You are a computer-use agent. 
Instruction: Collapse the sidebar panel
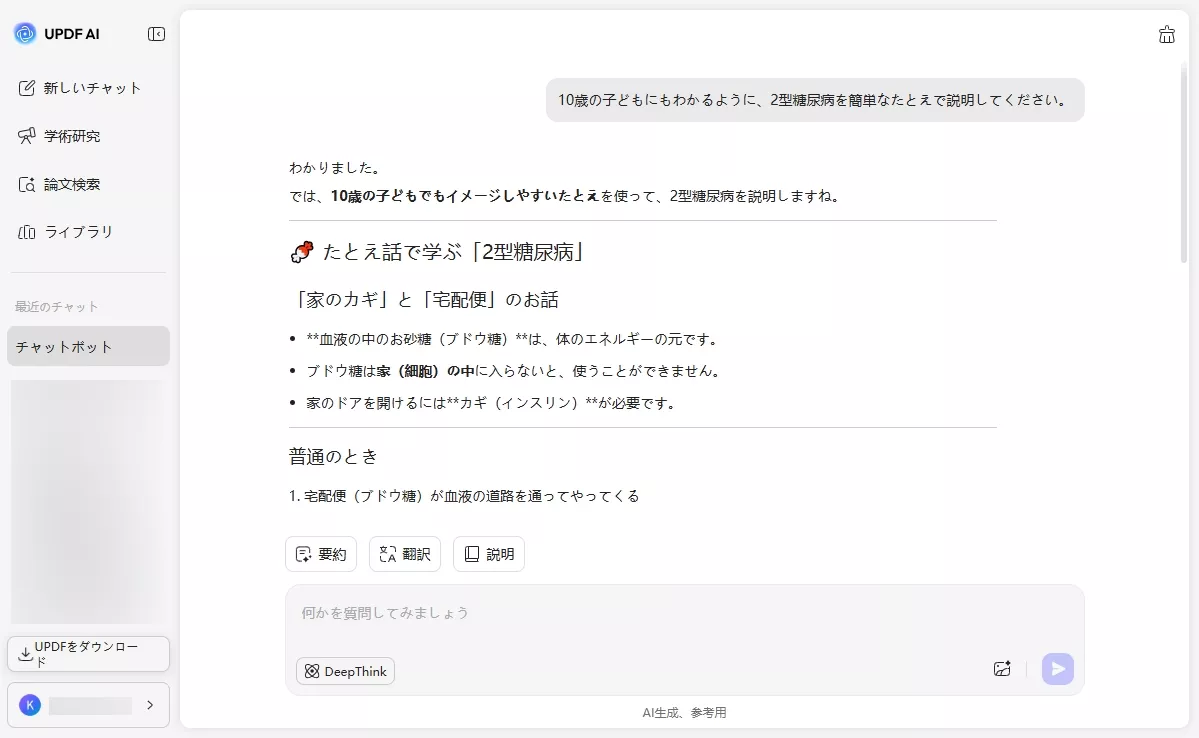156,33
